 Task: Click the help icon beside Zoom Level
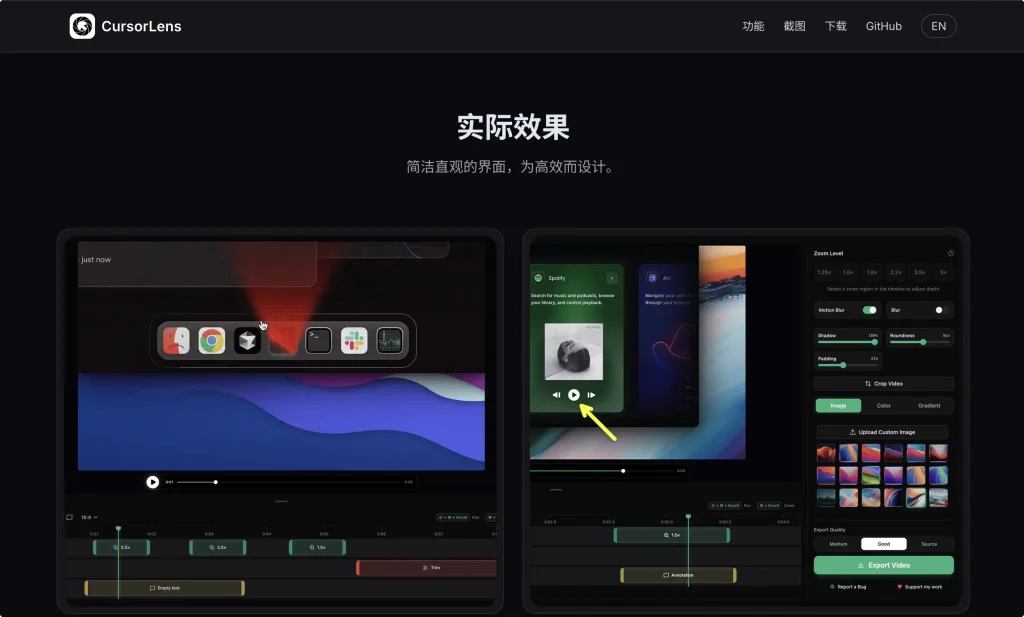950,254
